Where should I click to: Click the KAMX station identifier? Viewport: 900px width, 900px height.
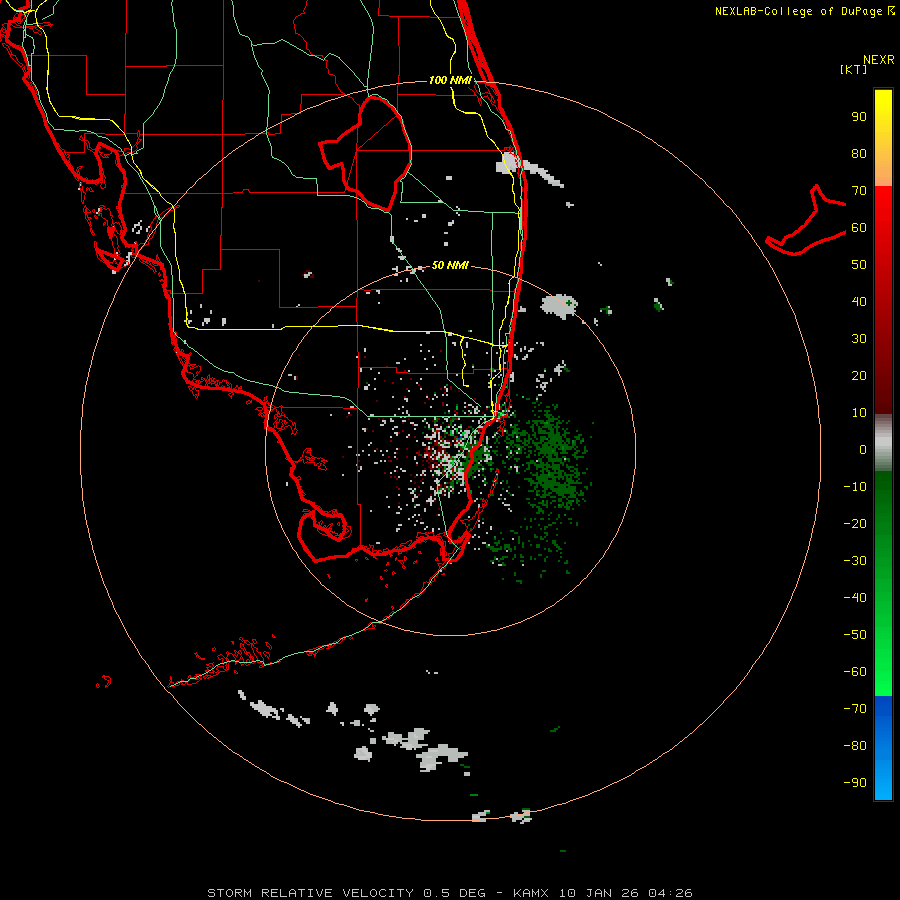[x=531, y=893]
